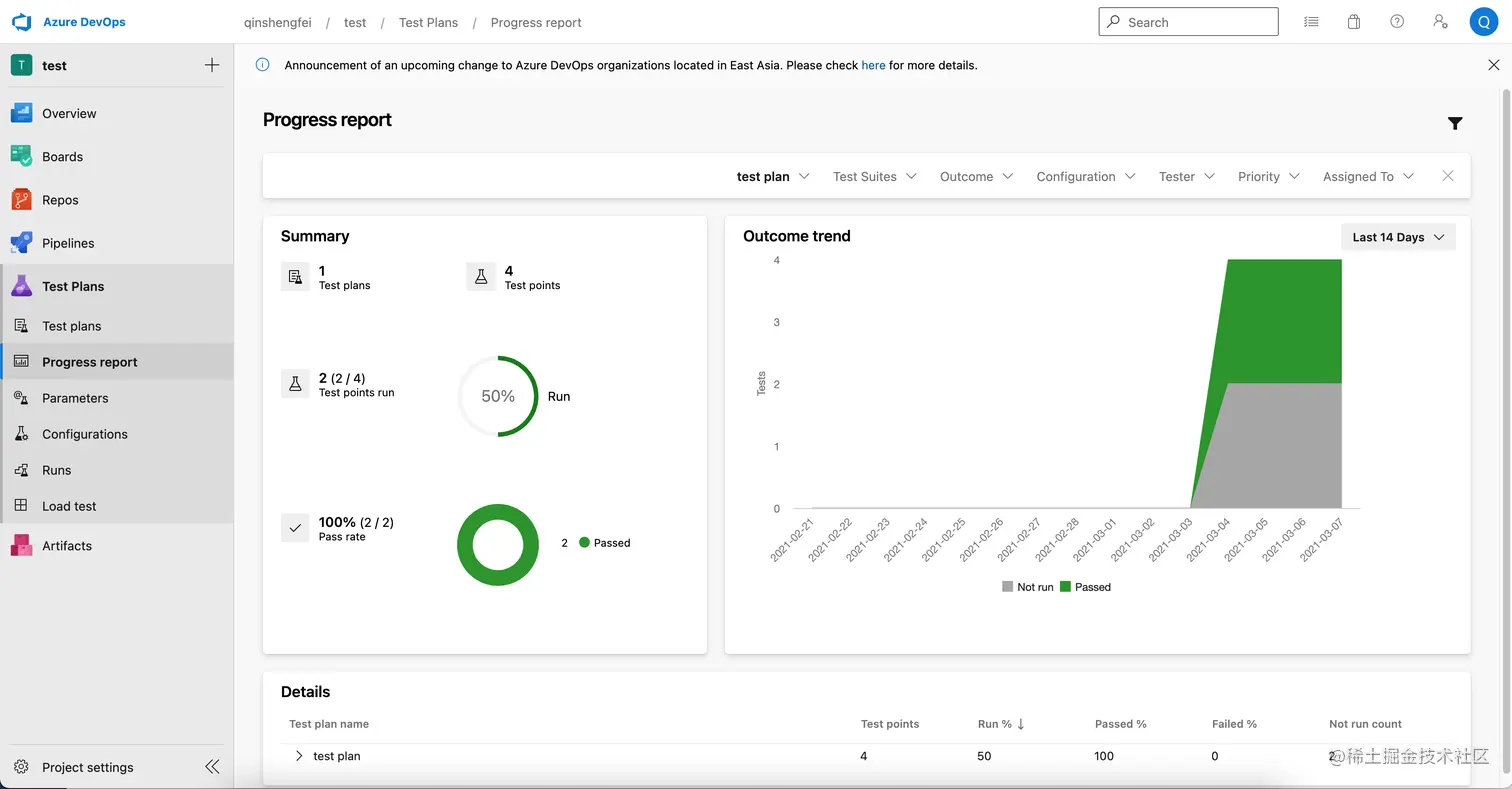Click the Overview sidebar icon

tap(22, 113)
